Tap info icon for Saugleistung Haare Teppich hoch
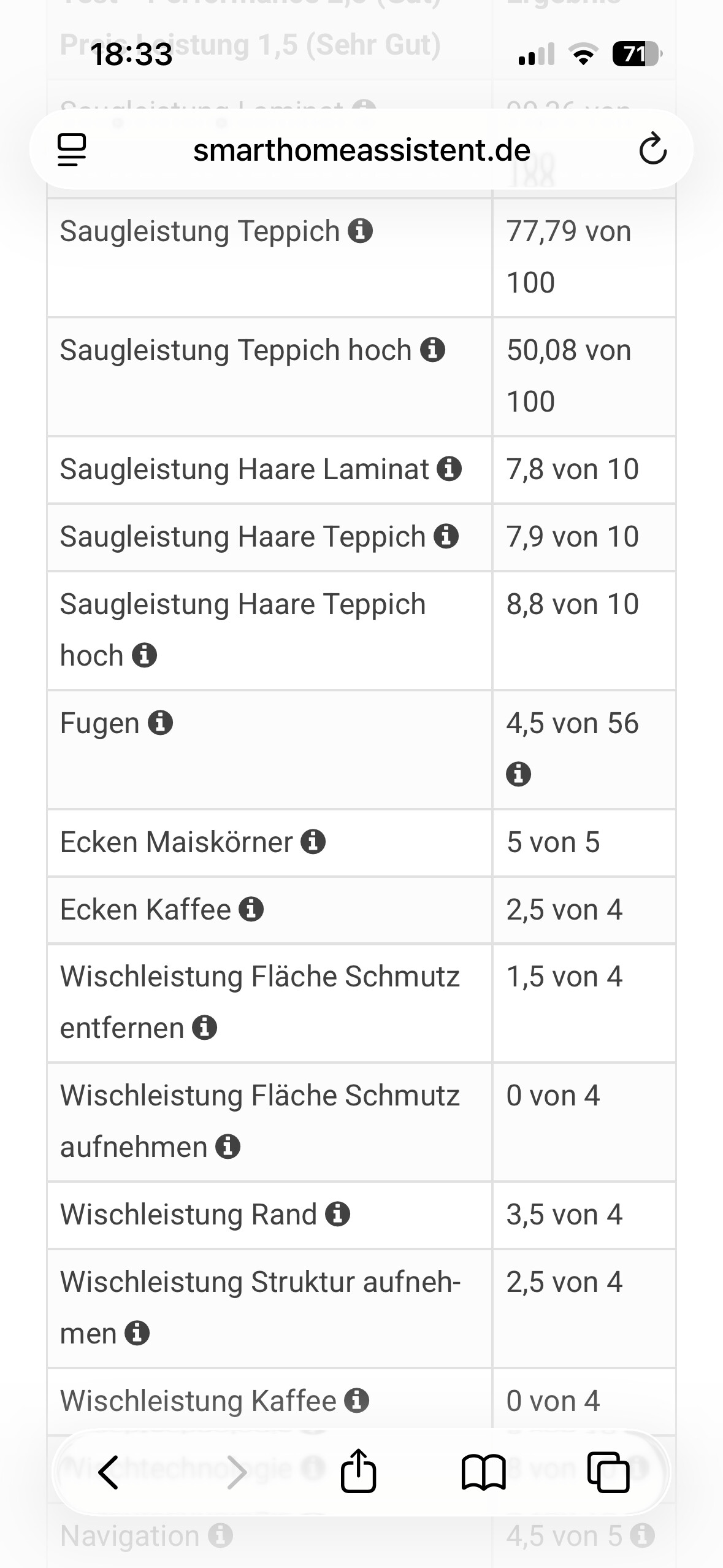The height and width of the screenshot is (1568, 723). [145, 656]
